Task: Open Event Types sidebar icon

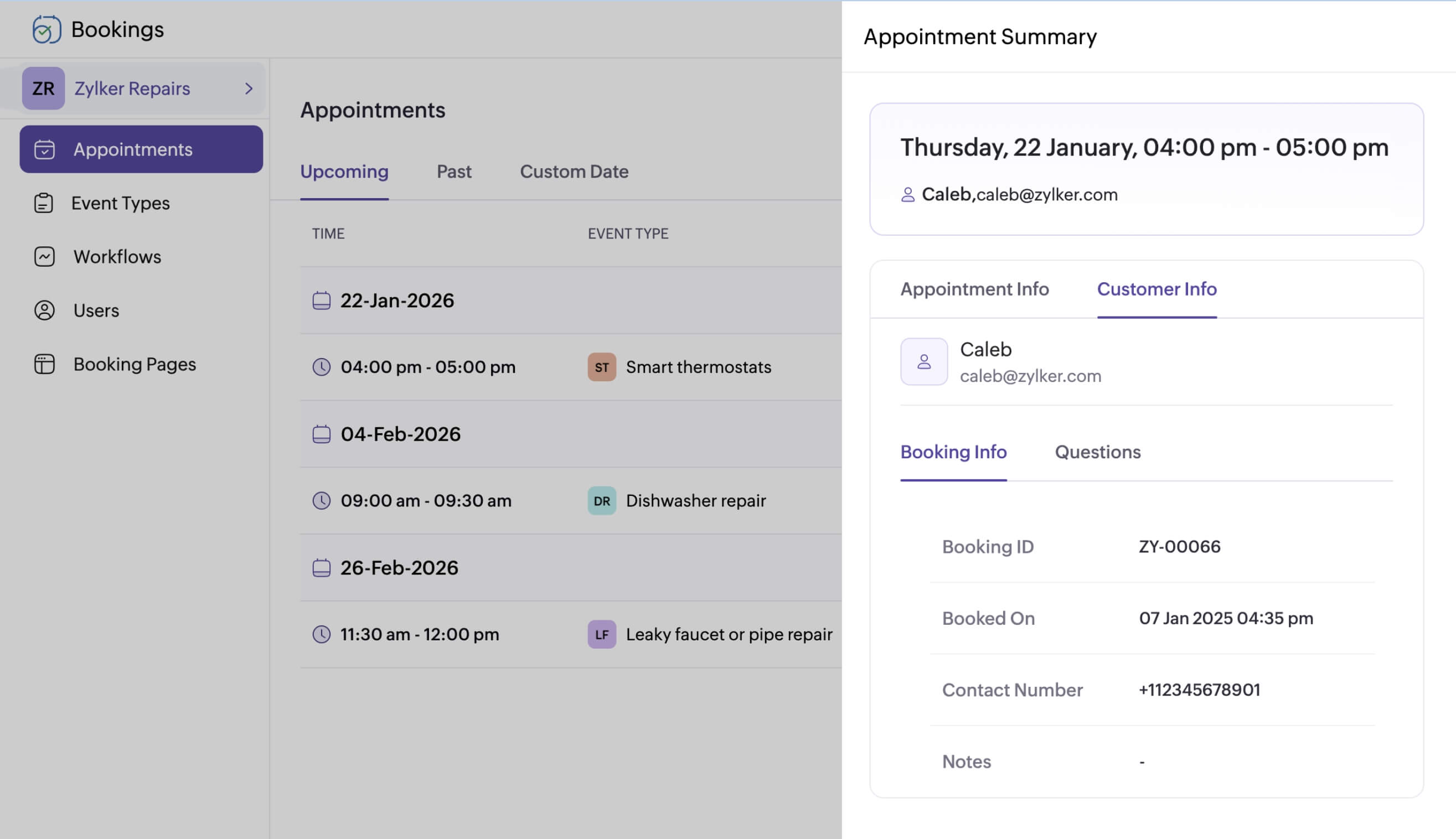Action: click(x=44, y=203)
